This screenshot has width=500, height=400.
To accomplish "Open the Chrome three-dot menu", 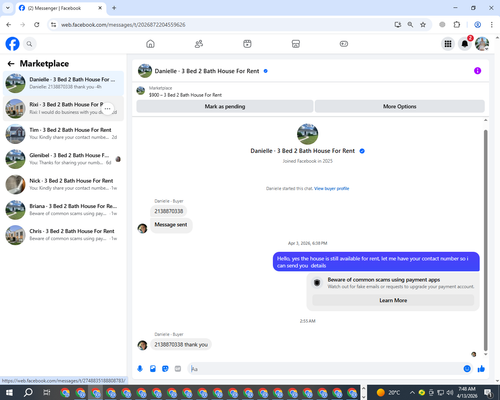I will [x=492, y=25].
